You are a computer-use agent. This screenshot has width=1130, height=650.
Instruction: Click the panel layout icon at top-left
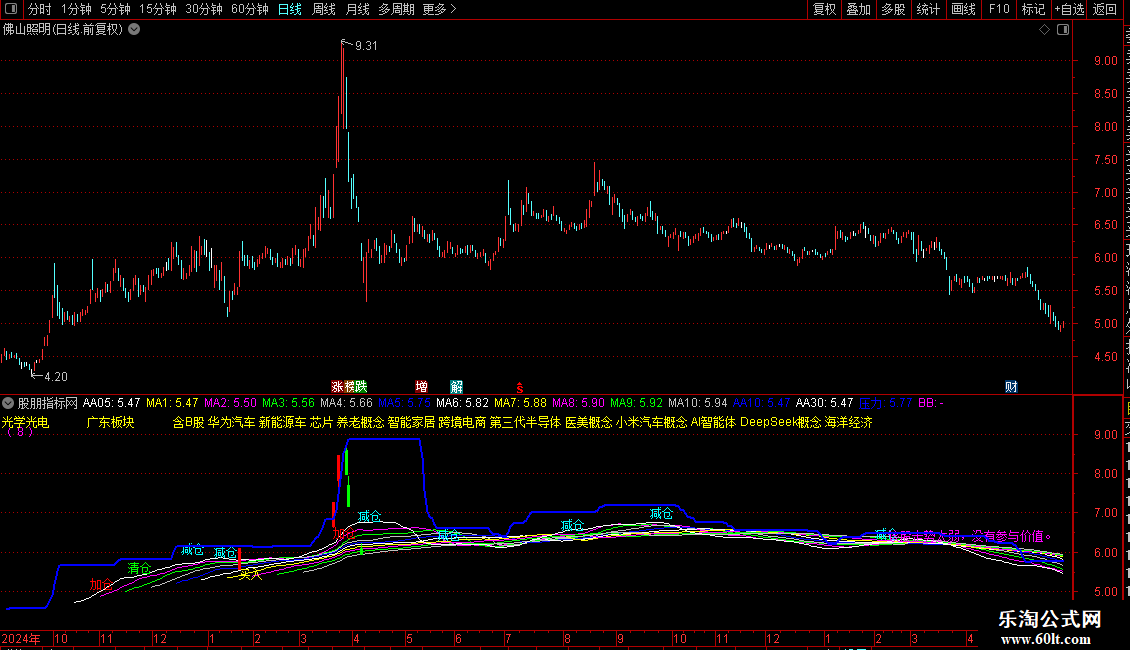point(11,9)
